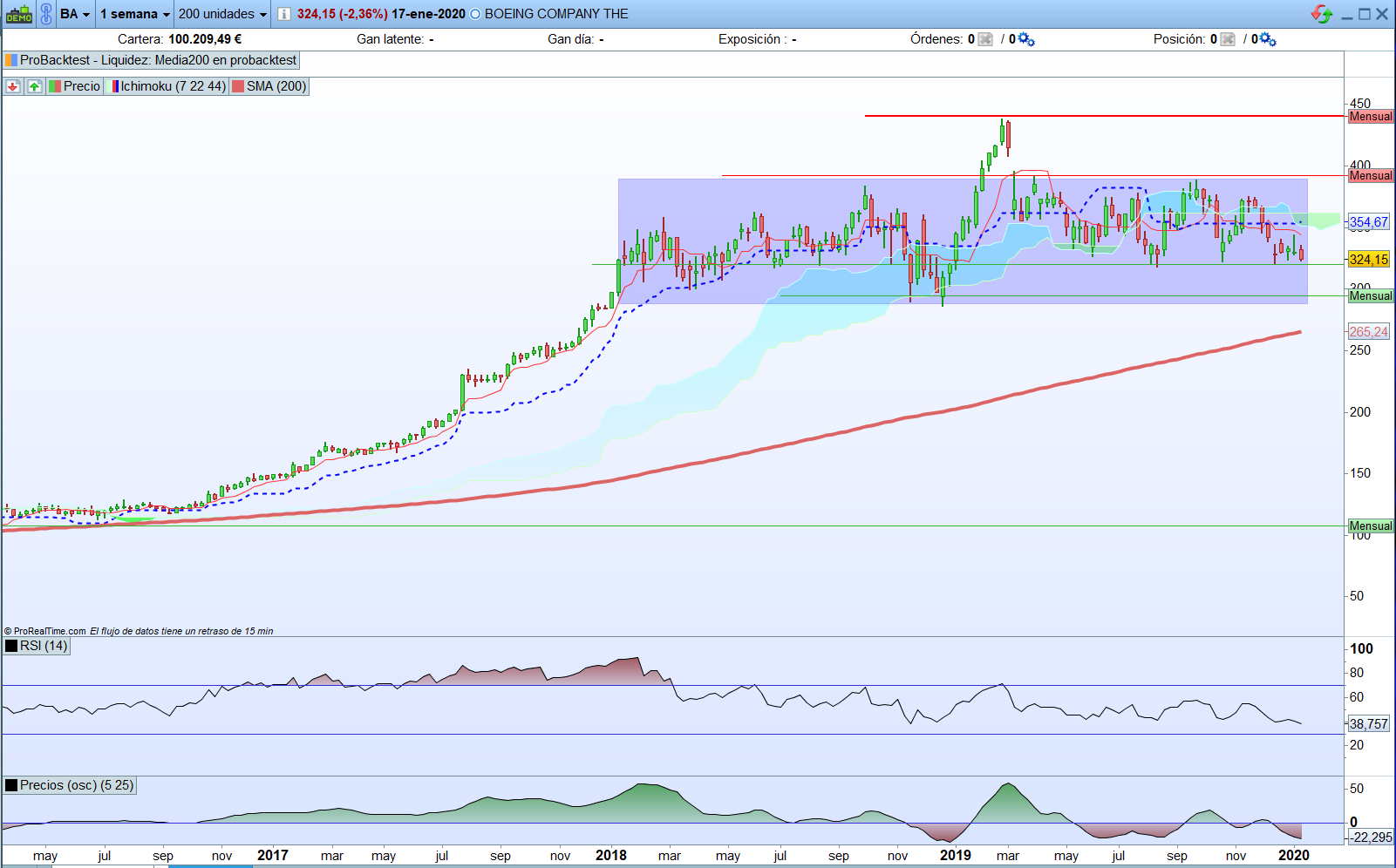Open the Precio settings label
Screen dimensions: 1396x868
coord(75,86)
